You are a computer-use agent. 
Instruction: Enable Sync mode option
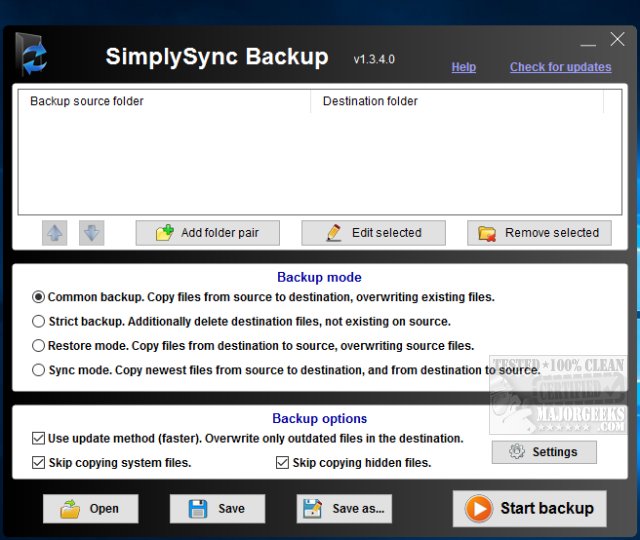39,370
